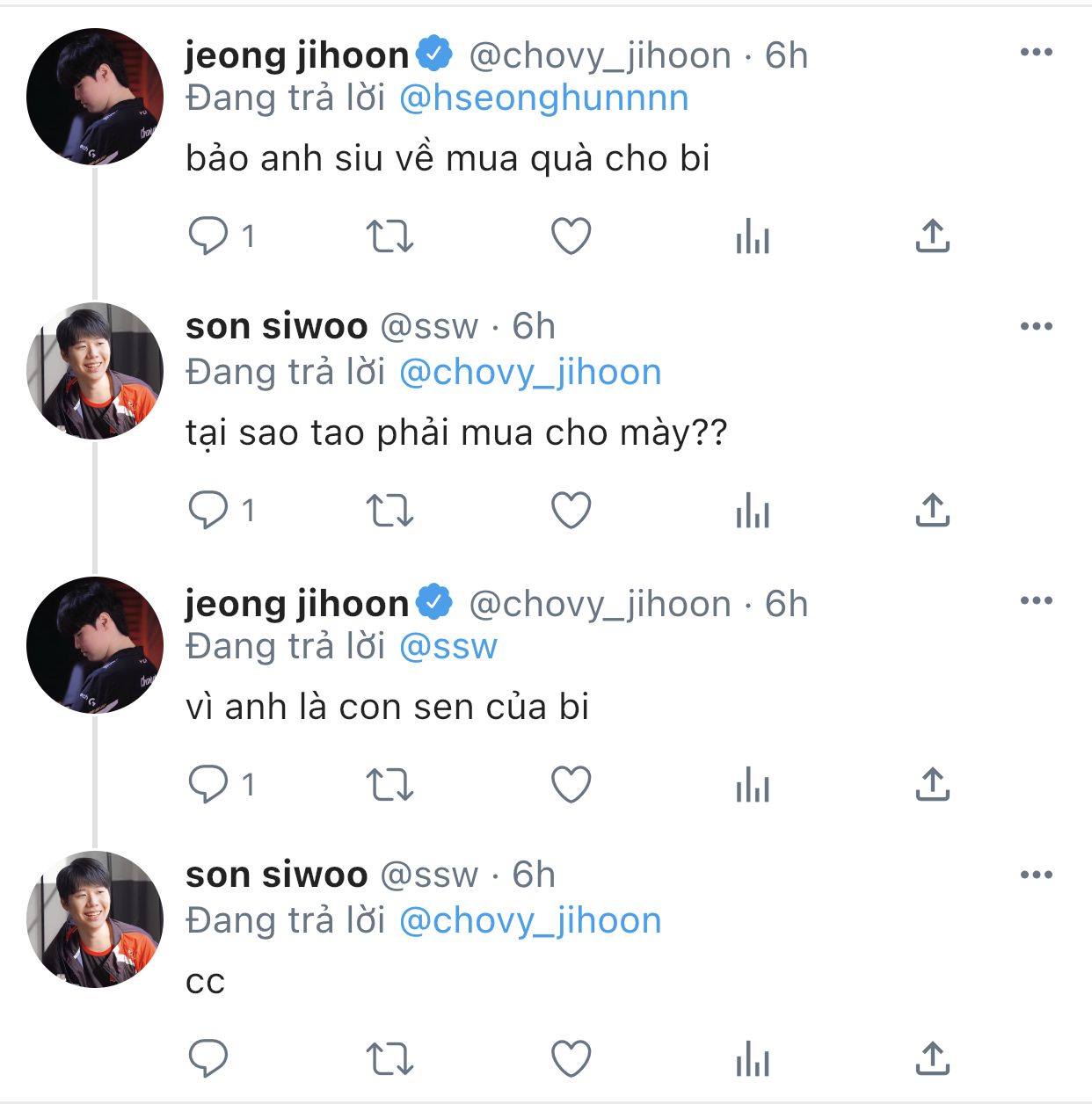This screenshot has height=1104, width=1092.
Task: Like the tweet "vì anh là con sen của bi"
Action: click(571, 784)
